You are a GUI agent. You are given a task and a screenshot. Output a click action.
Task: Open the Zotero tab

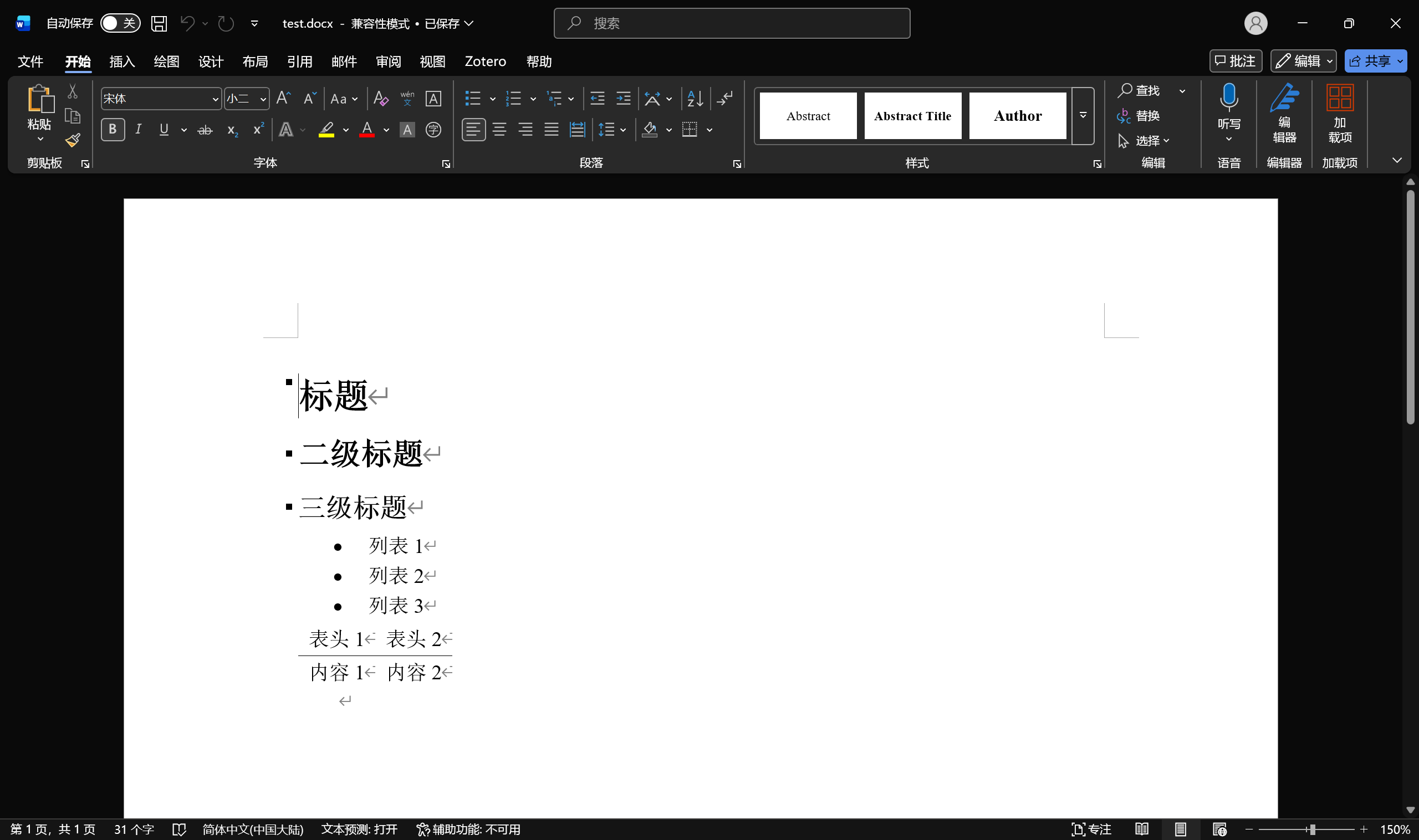[484, 61]
